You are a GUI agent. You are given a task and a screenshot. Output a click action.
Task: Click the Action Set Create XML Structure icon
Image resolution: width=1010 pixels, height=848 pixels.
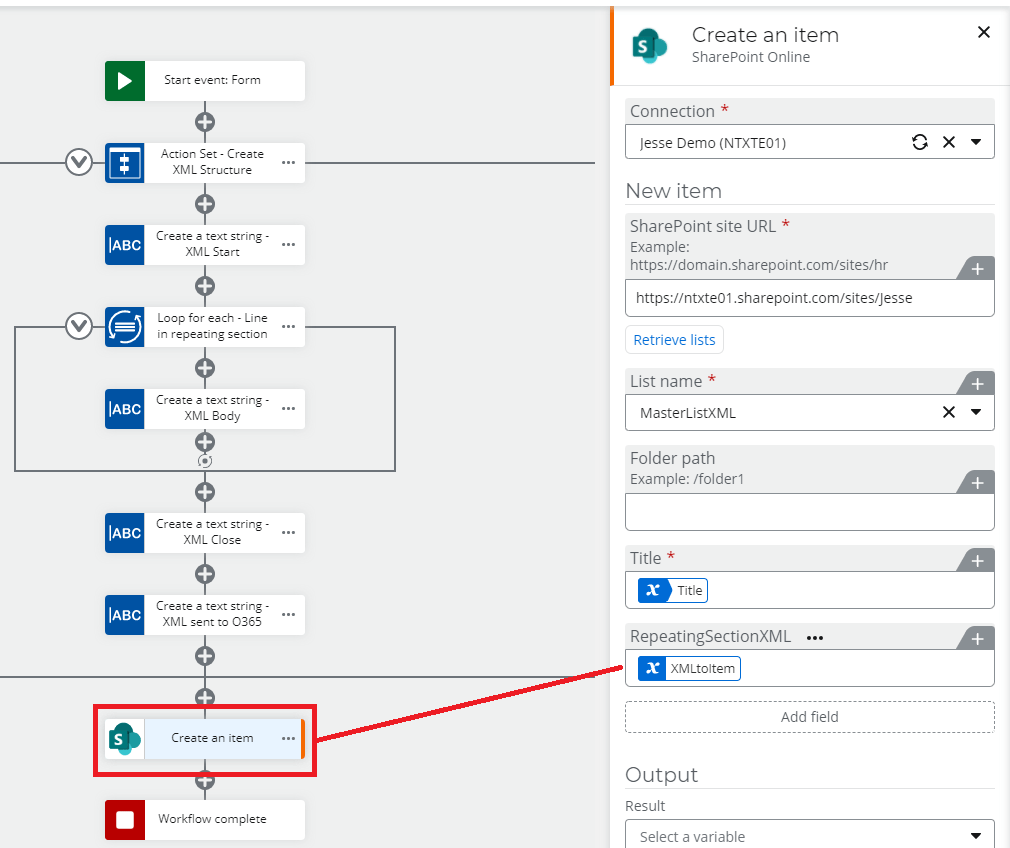point(125,163)
